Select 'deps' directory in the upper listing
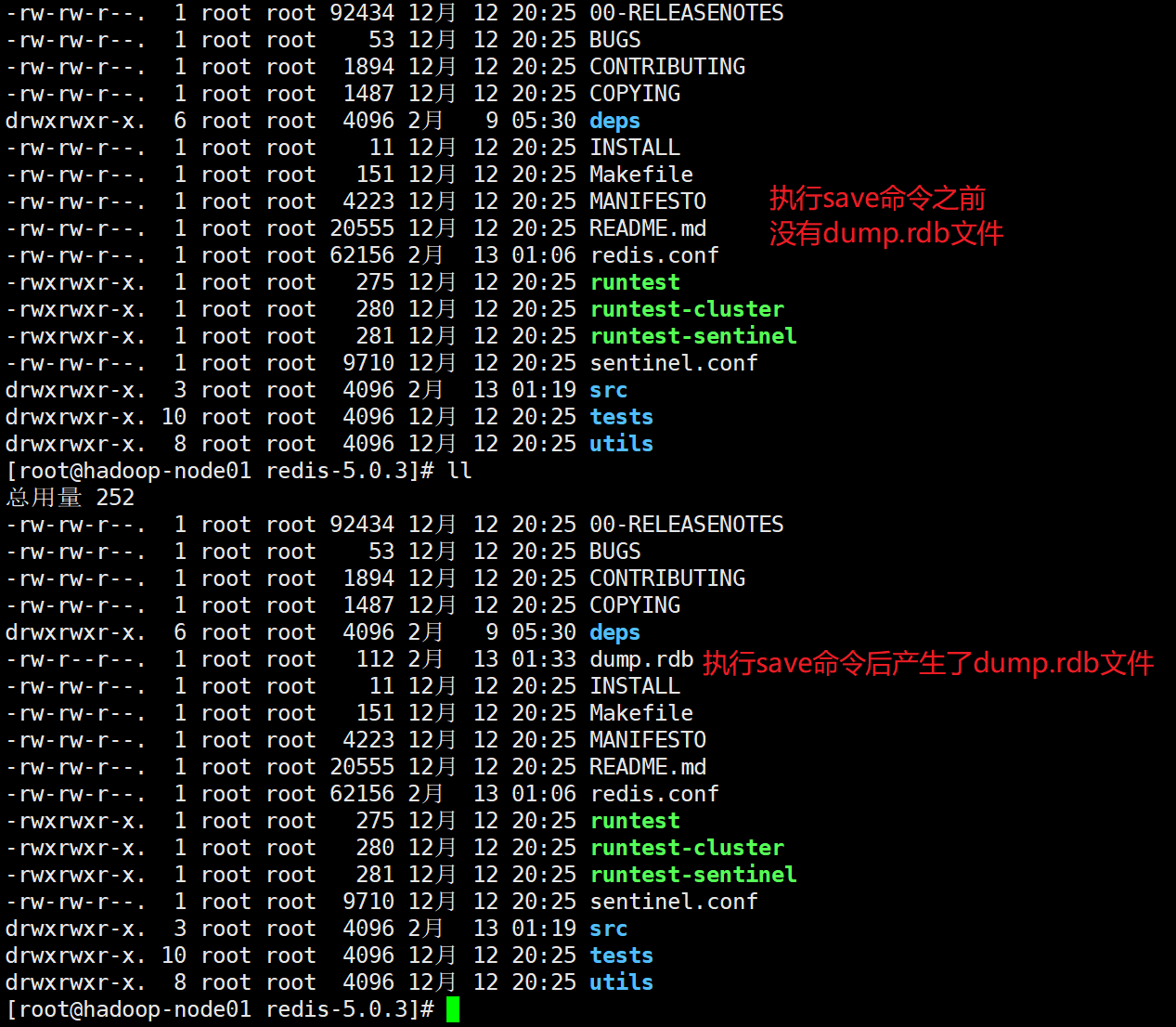Image resolution: width=1176 pixels, height=1027 pixels. [614, 122]
